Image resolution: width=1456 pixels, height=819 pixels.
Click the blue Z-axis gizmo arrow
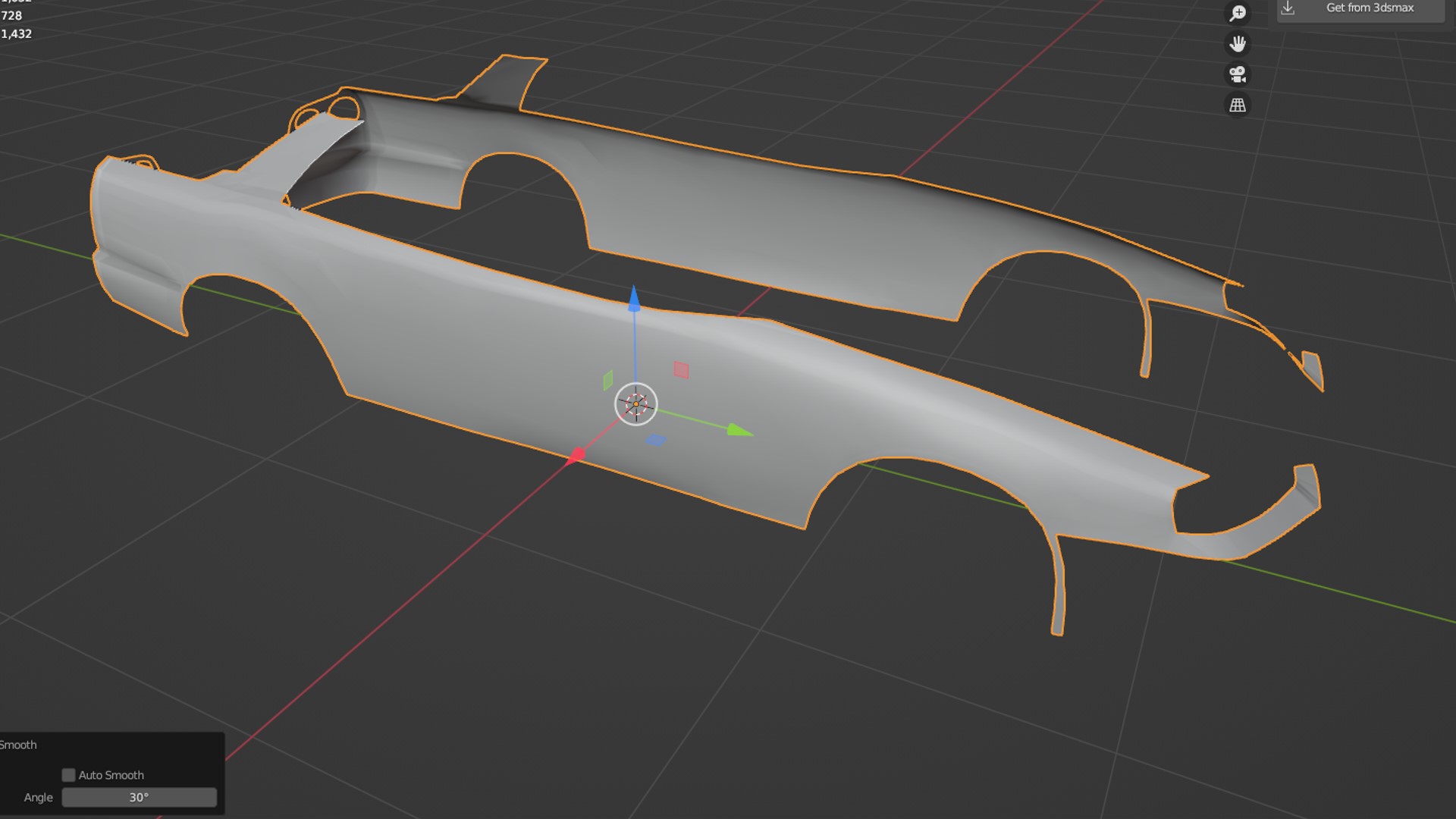tap(634, 299)
